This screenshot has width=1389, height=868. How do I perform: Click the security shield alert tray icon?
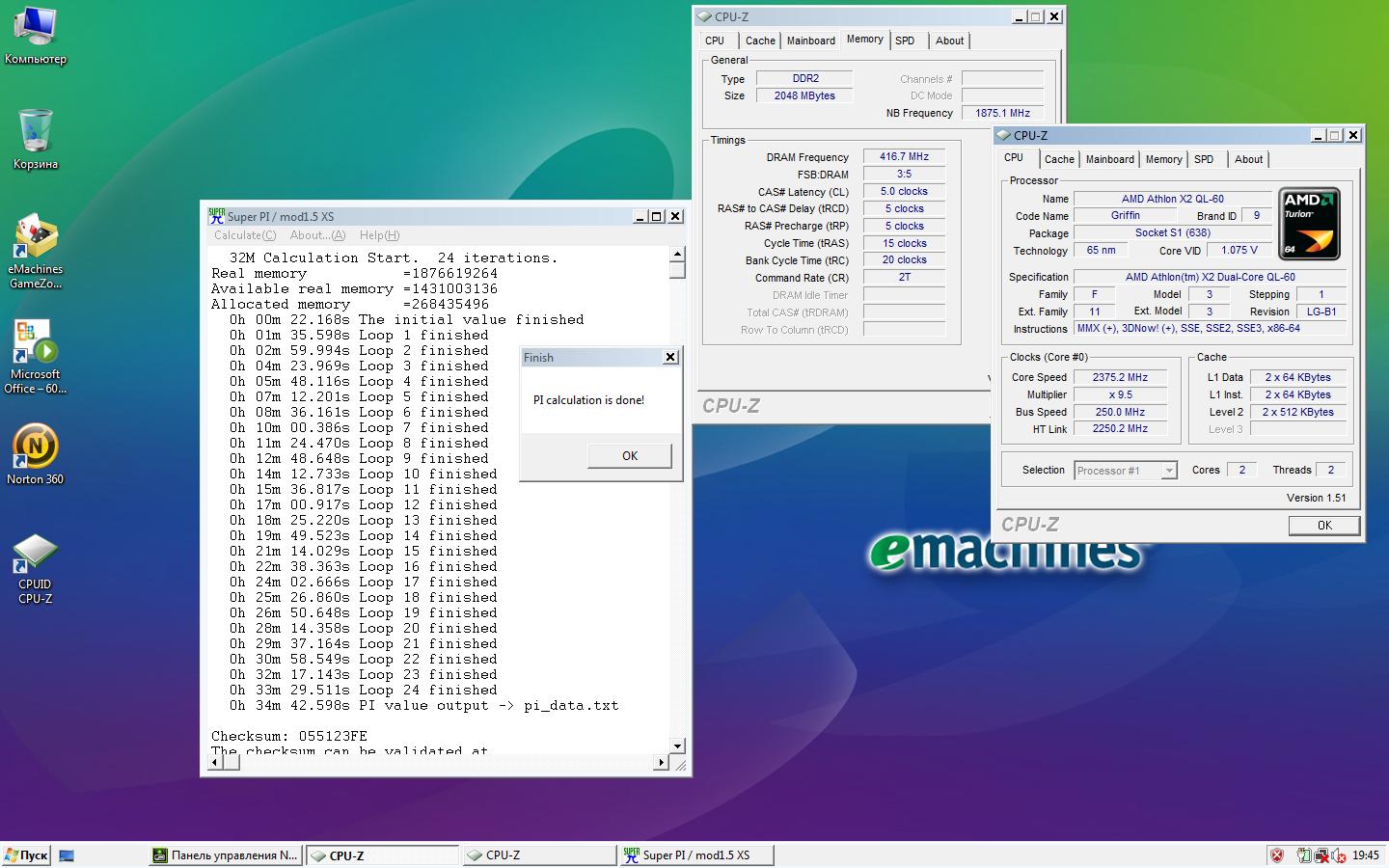[x=1277, y=855]
